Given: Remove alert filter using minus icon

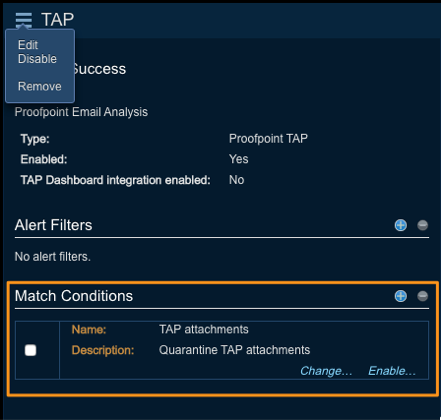Looking at the screenshot, I should pyautogui.click(x=423, y=225).
